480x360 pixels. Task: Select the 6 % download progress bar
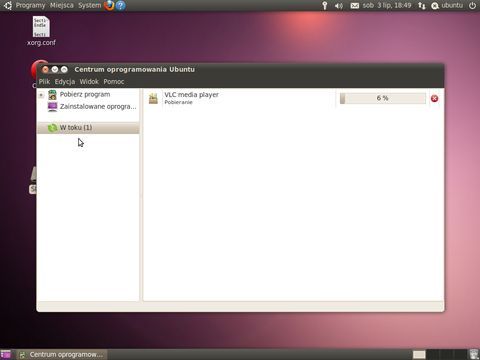point(382,98)
